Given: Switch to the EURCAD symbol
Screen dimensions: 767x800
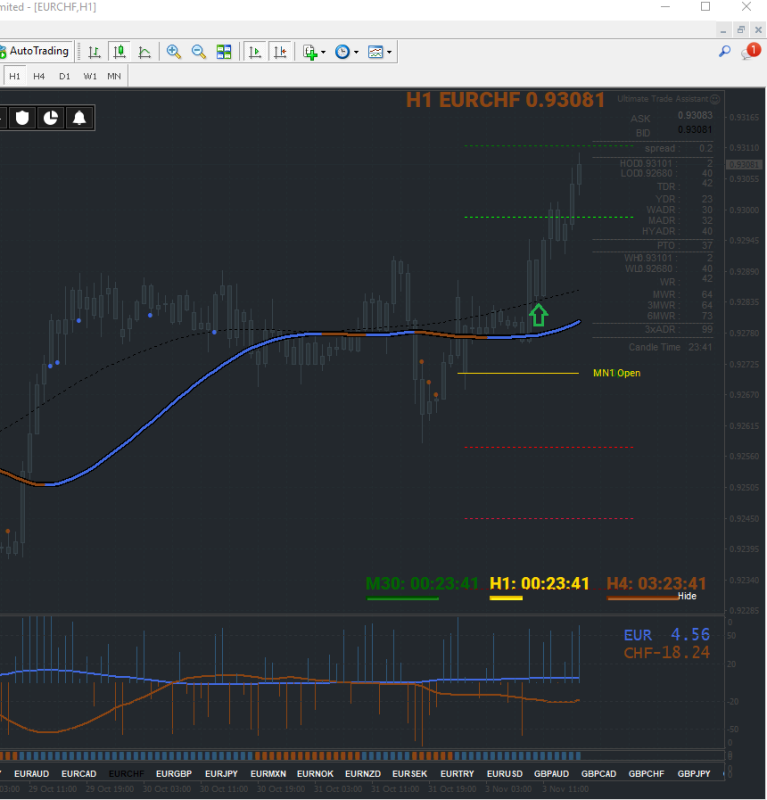Looking at the screenshot, I should tap(79, 773).
